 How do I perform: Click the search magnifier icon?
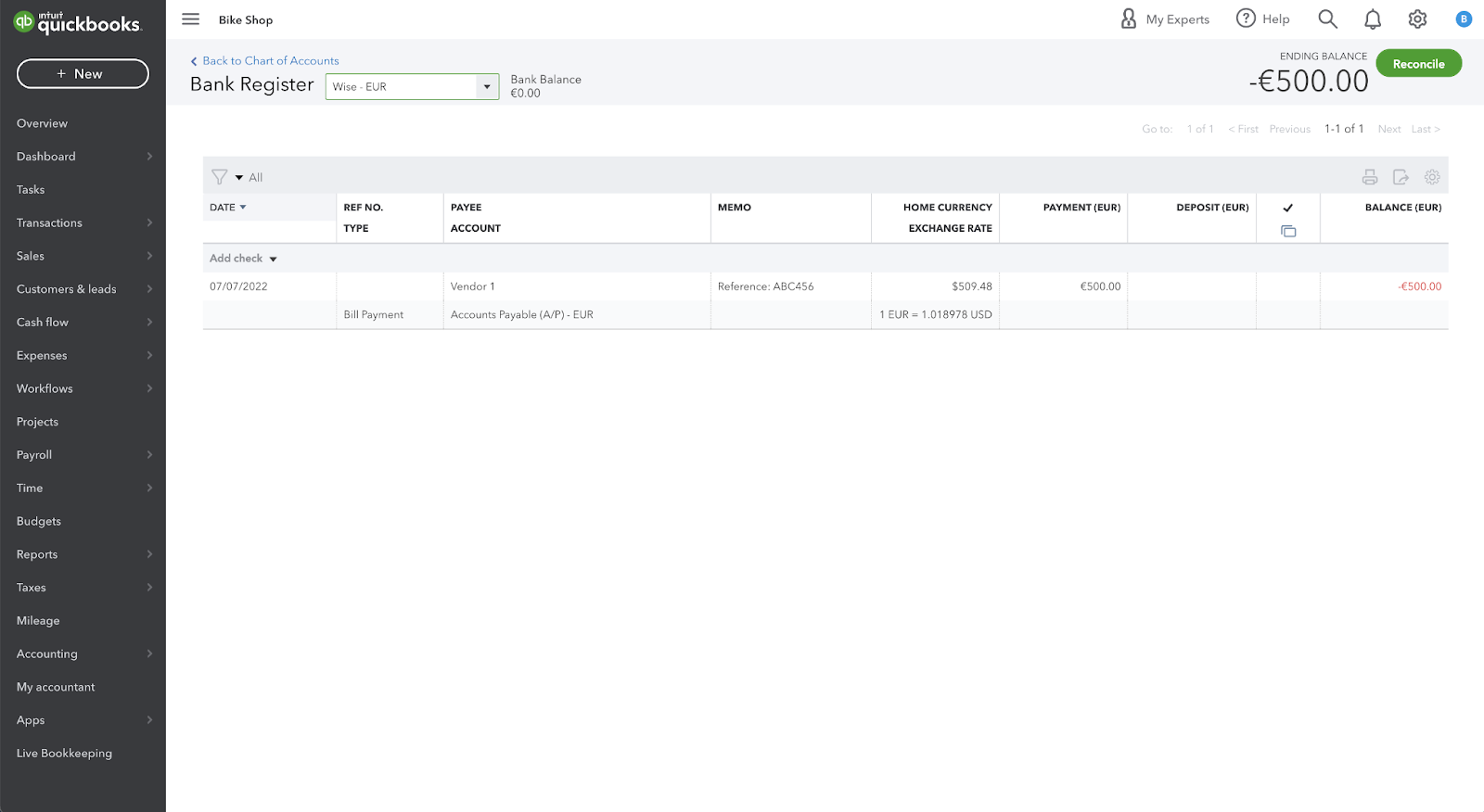1327,19
